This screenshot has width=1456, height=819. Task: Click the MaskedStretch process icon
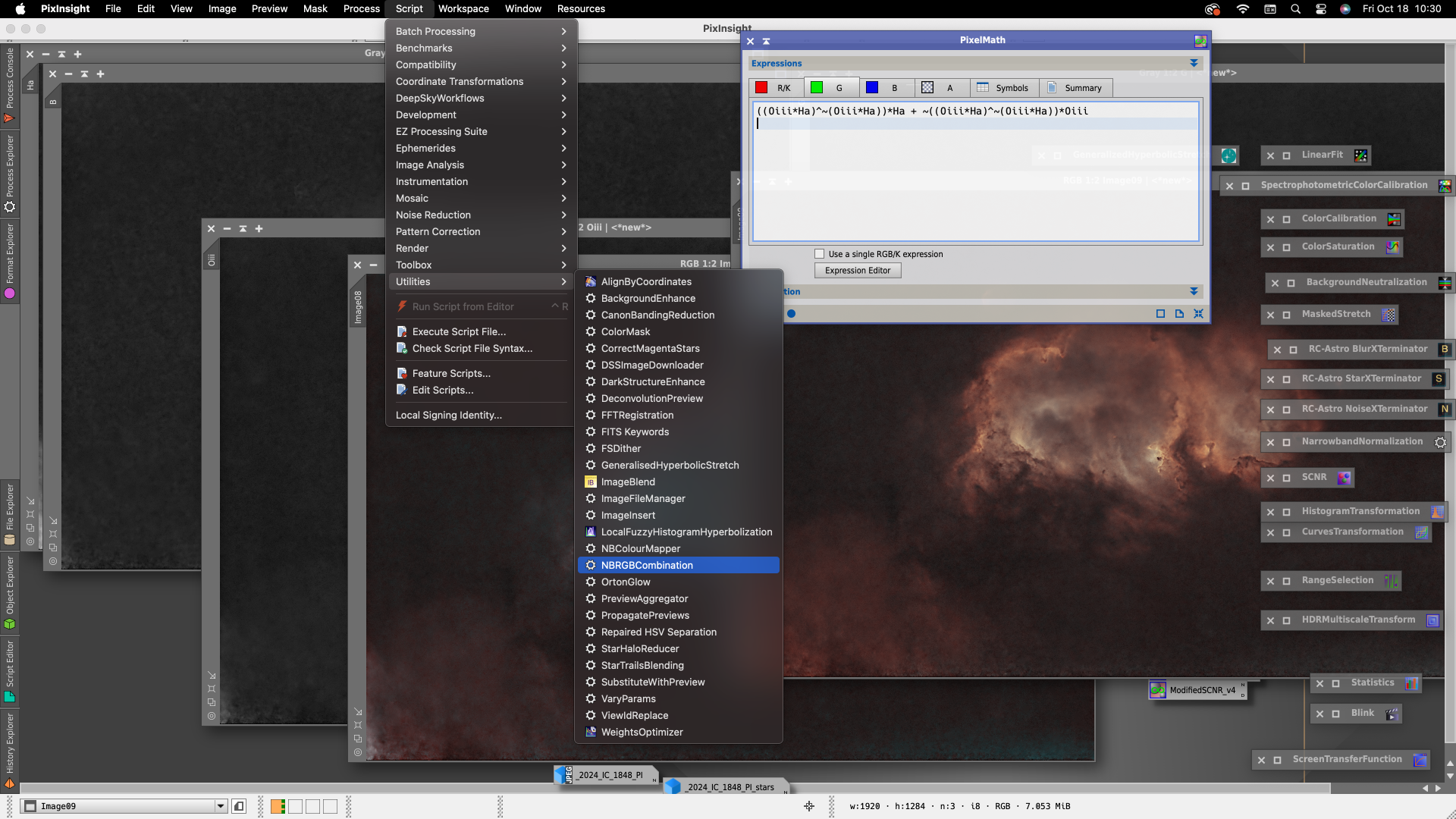1389,315
